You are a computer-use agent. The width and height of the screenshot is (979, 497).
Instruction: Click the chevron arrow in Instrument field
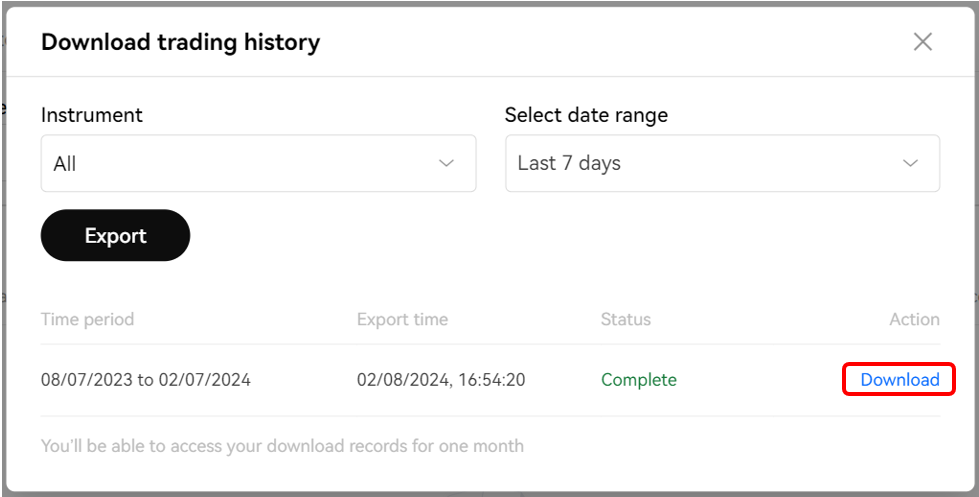[x=447, y=164]
